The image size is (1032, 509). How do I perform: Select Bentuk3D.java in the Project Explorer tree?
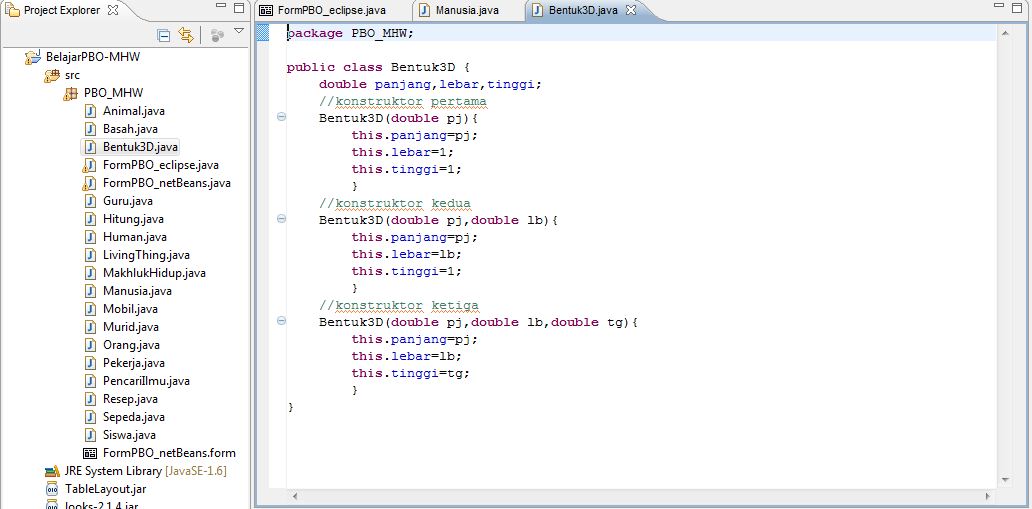140,147
